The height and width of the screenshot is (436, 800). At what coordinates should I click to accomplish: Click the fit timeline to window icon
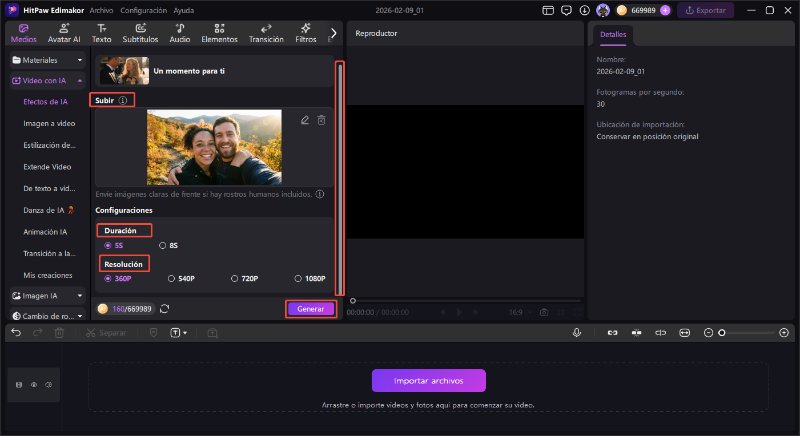pos(685,333)
